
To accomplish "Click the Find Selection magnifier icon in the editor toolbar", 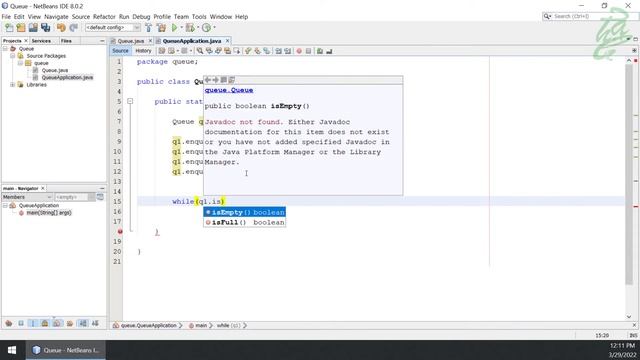I will [x=200, y=51].
